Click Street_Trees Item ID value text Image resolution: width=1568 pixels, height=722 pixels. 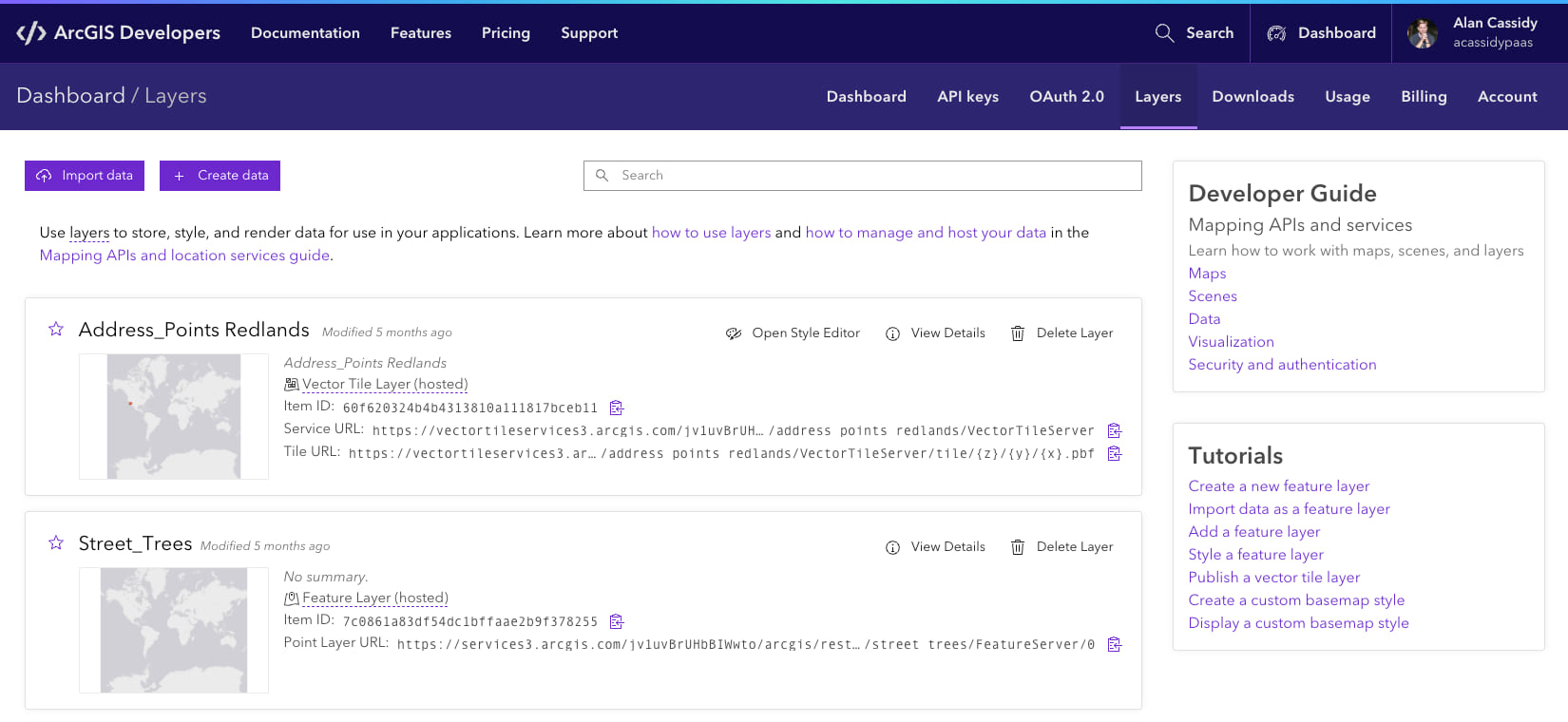pos(470,622)
